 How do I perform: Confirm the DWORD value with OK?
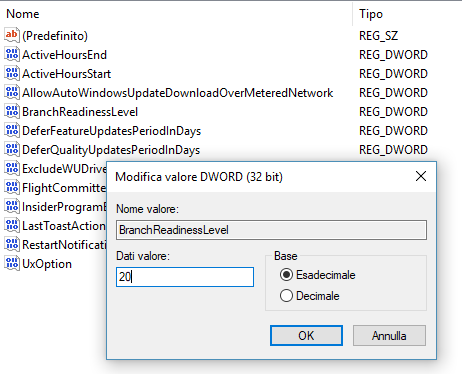(x=306, y=336)
